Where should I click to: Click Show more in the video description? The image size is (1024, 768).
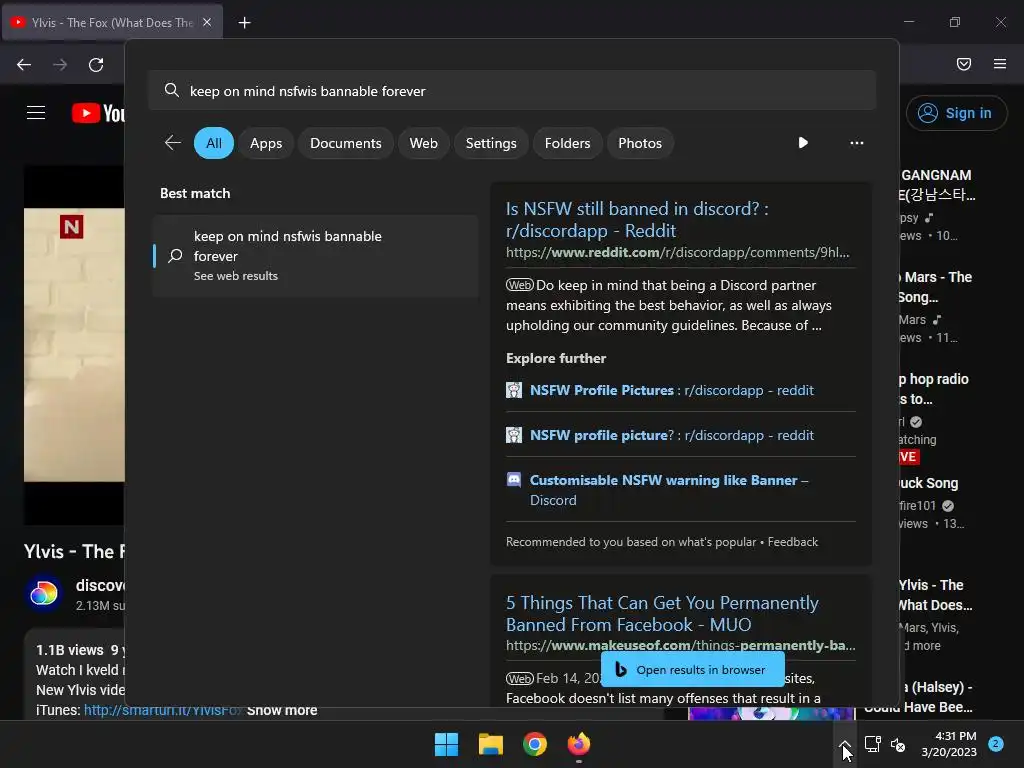282,710
